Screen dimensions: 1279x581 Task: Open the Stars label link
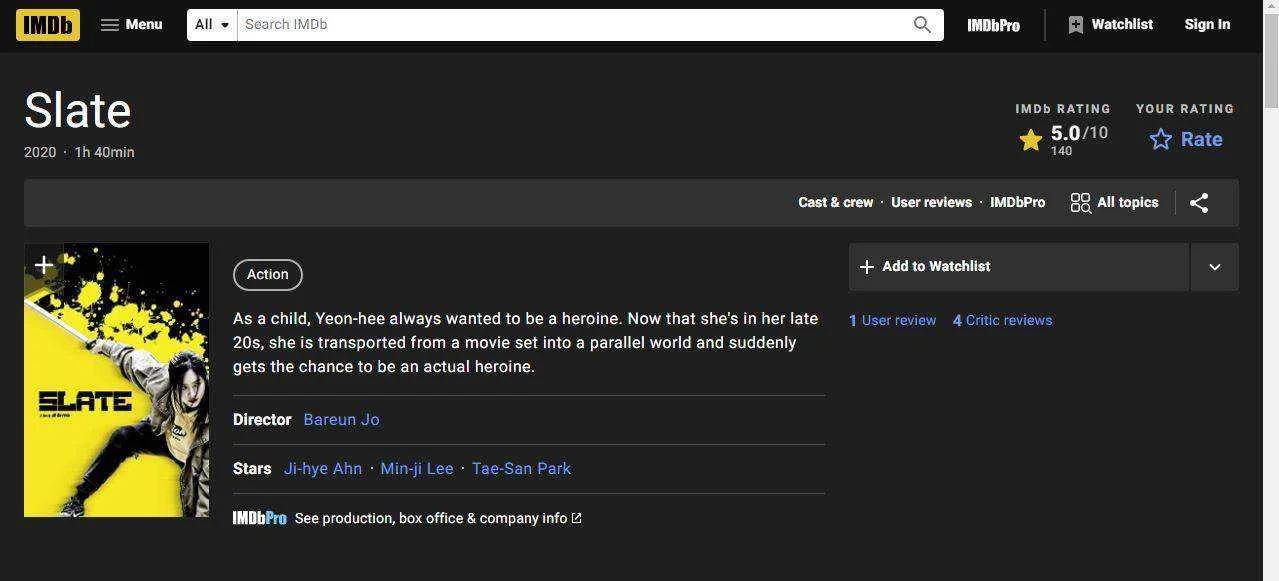point(252,469)
